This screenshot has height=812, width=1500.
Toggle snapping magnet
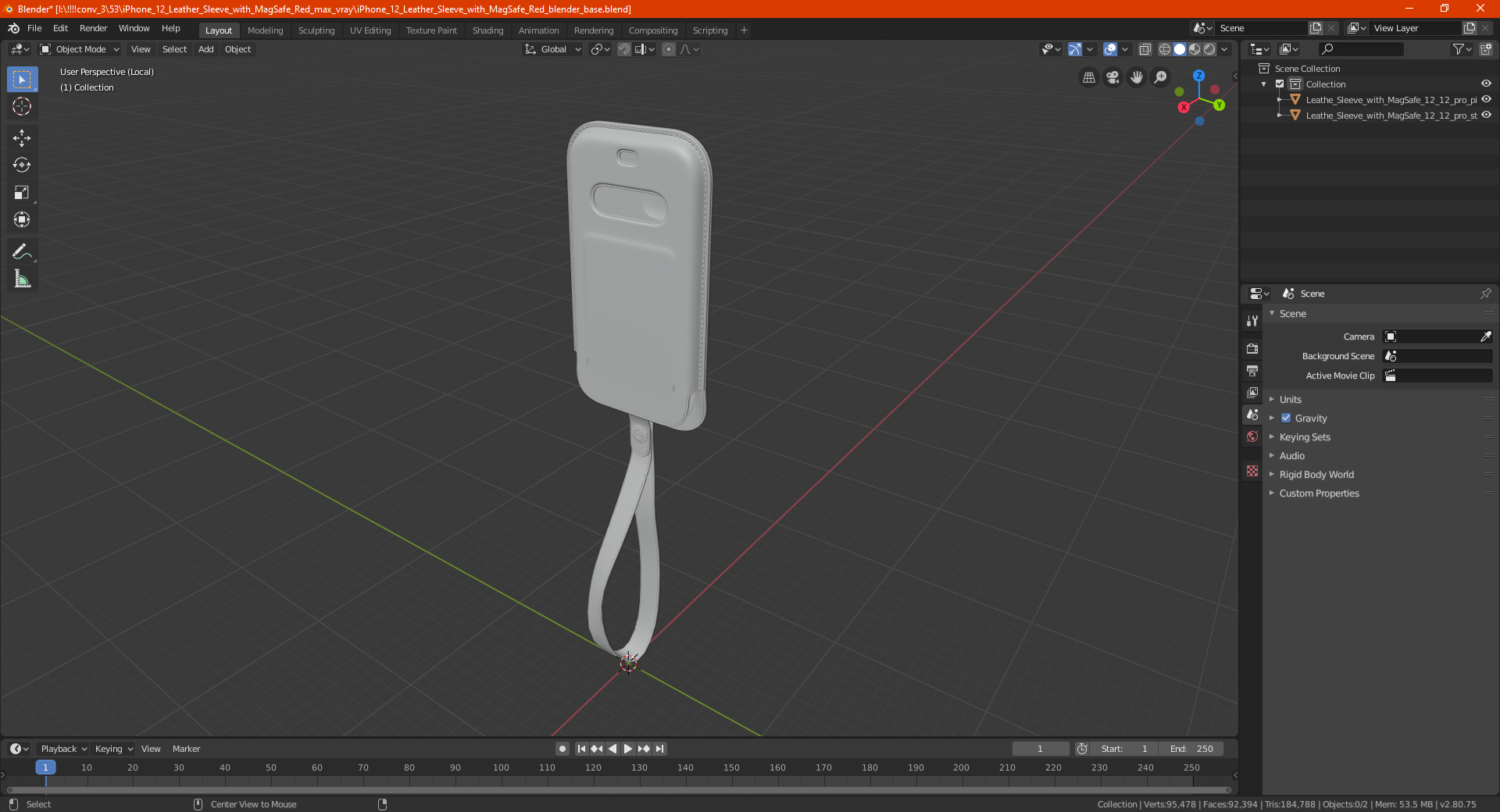coord(624,49)
